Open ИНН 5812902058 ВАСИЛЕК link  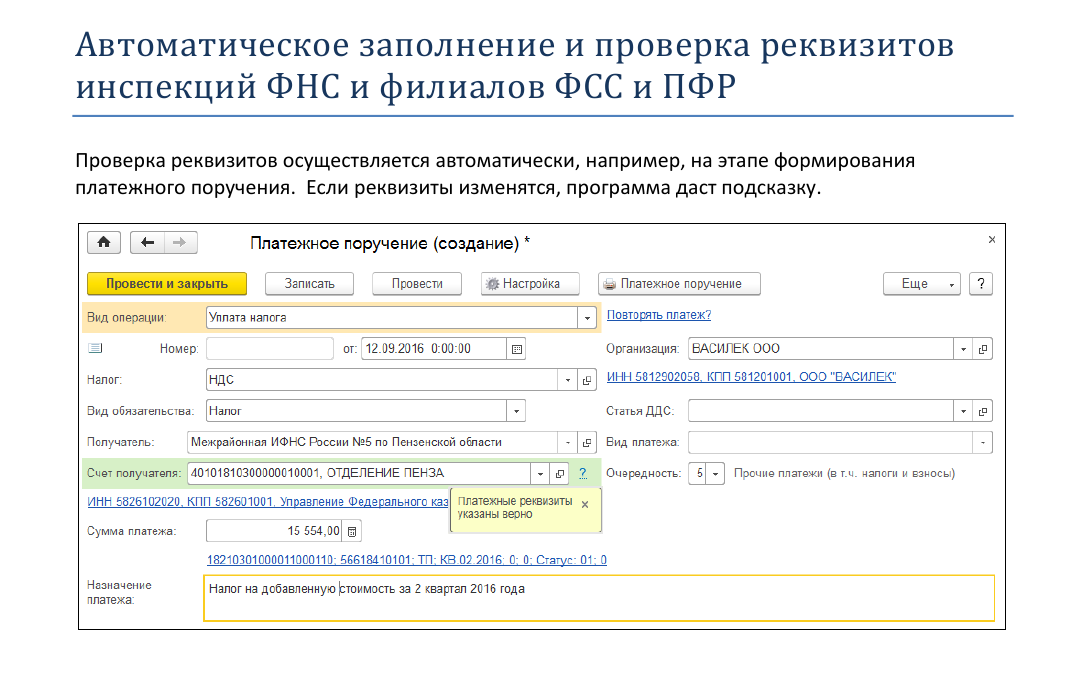(751, 377)
